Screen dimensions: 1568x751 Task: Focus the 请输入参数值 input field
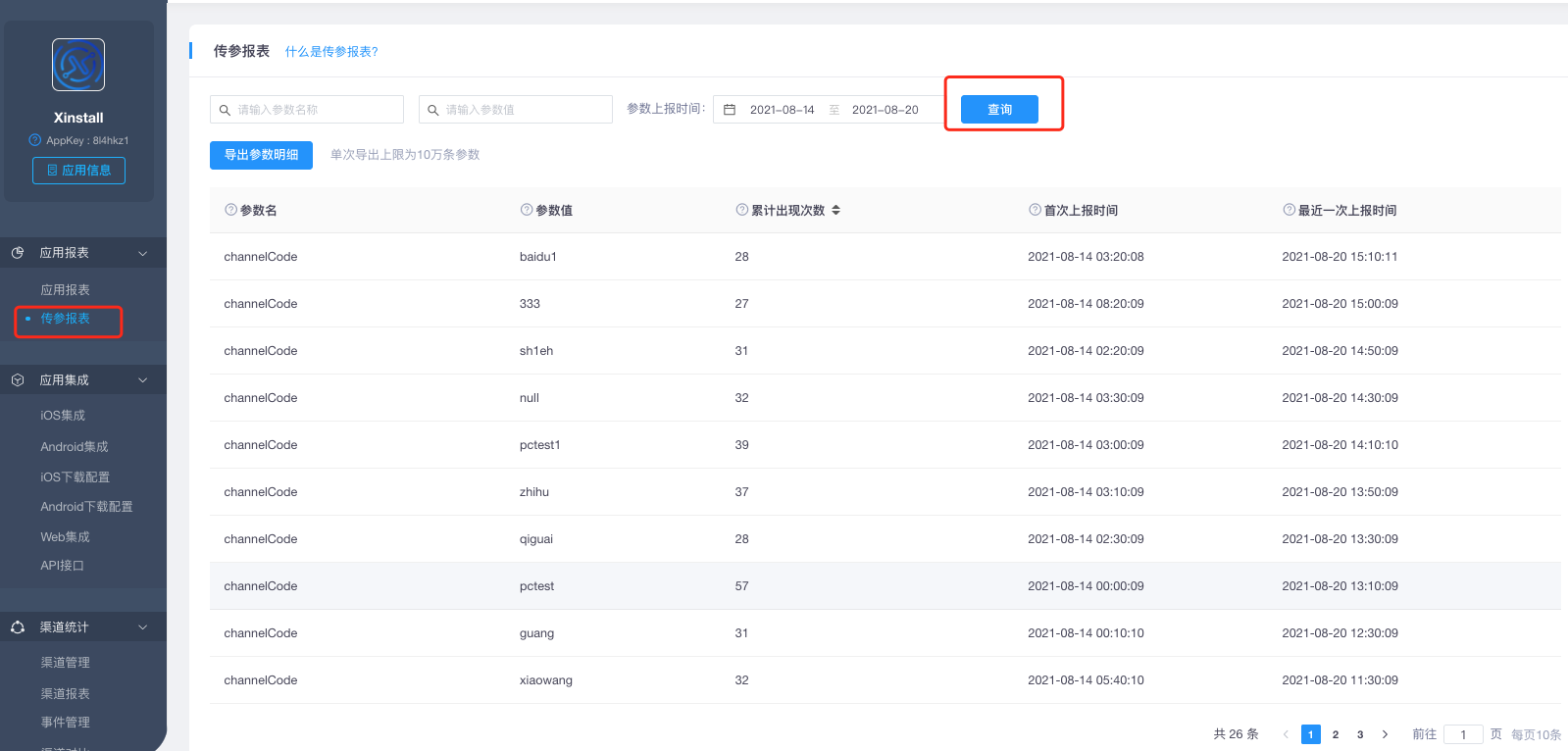516,110
